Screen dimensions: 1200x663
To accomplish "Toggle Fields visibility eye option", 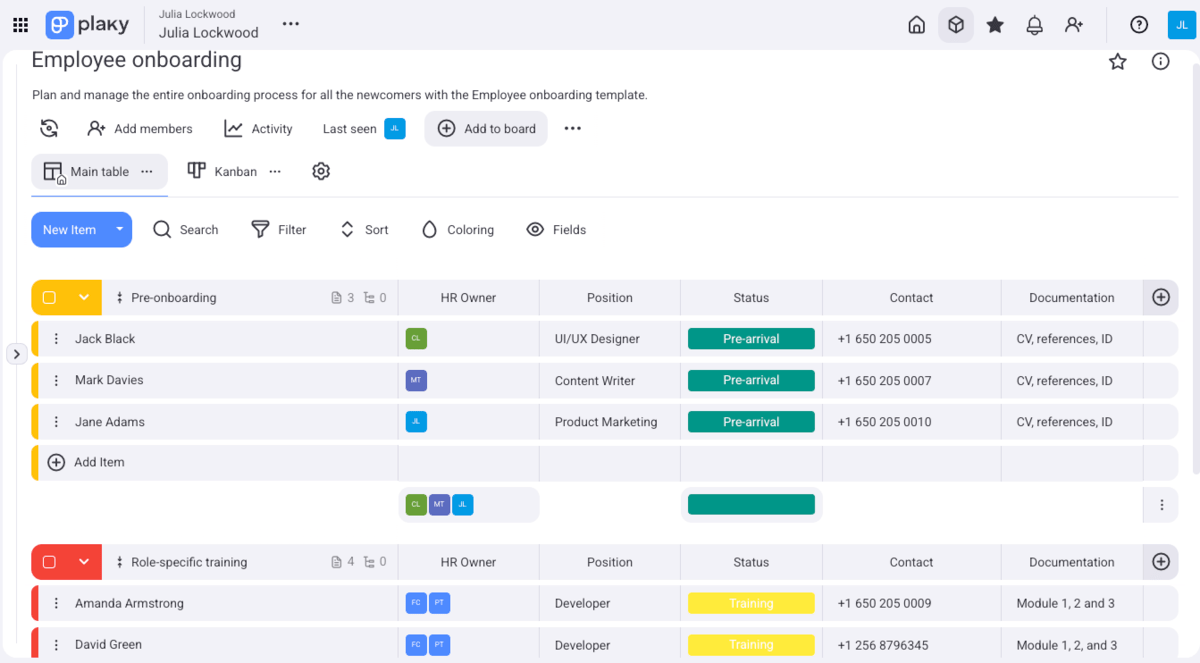I will tap(556, 230).
